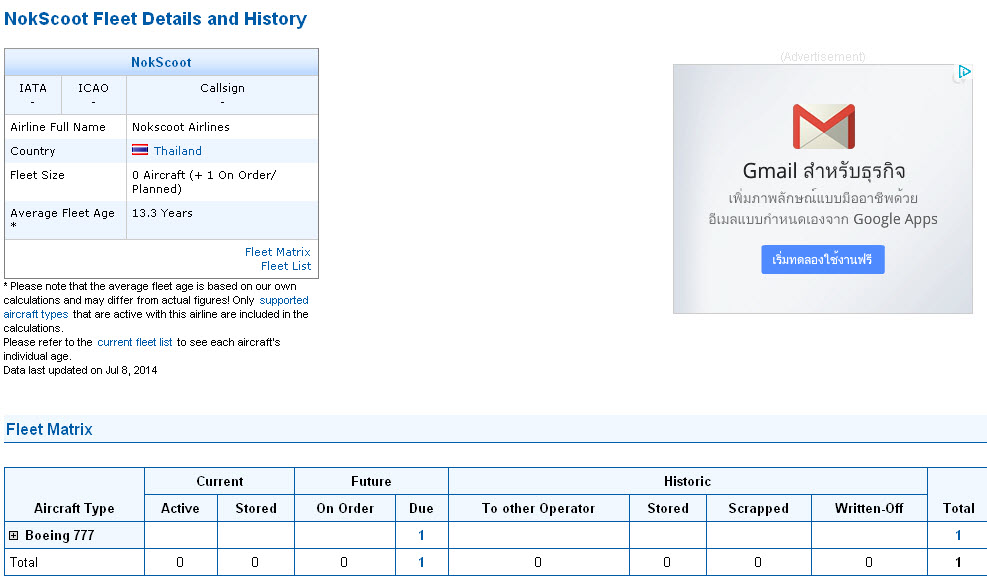The width and height of the screenshot is (987, 588).
Task: Open supported aircraft types link
Action: click(156, 307)
